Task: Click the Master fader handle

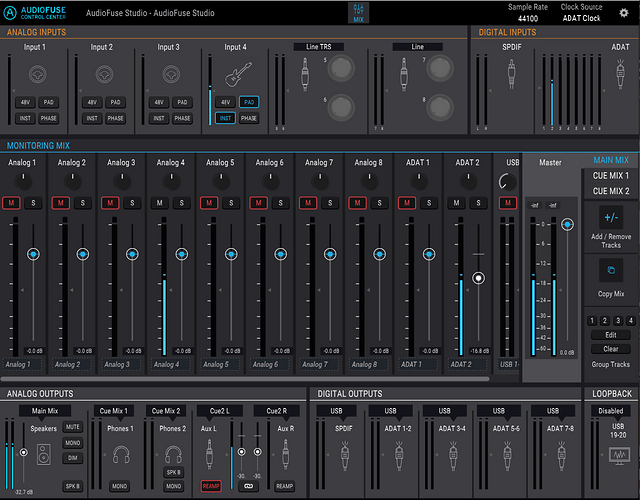Action: (x=567, y=224)
